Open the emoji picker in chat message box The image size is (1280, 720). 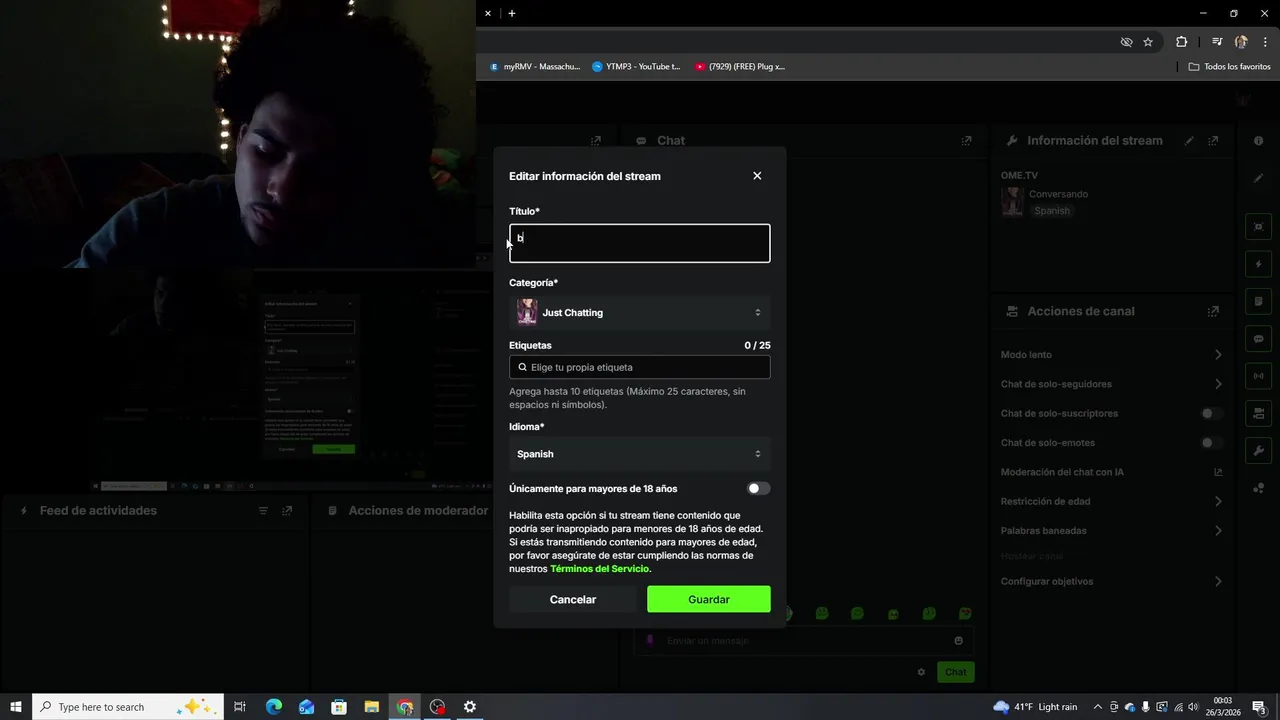click(958, 641)
